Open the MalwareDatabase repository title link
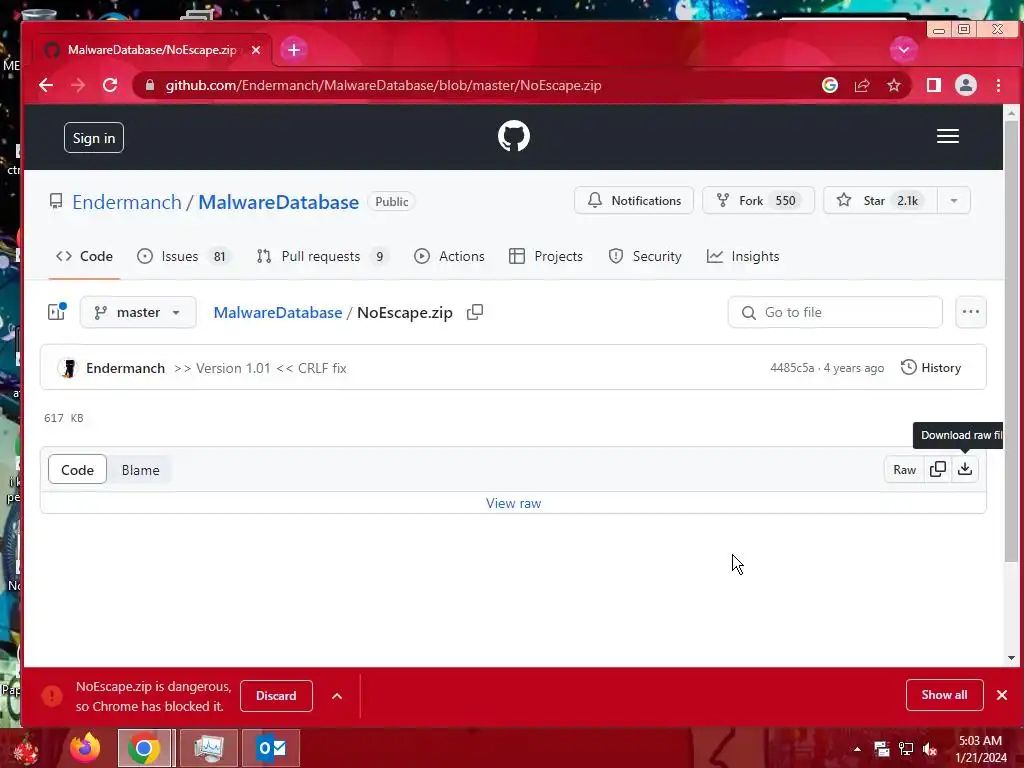Viewport: 1024px width, 768px height. (x=278, y=202)
